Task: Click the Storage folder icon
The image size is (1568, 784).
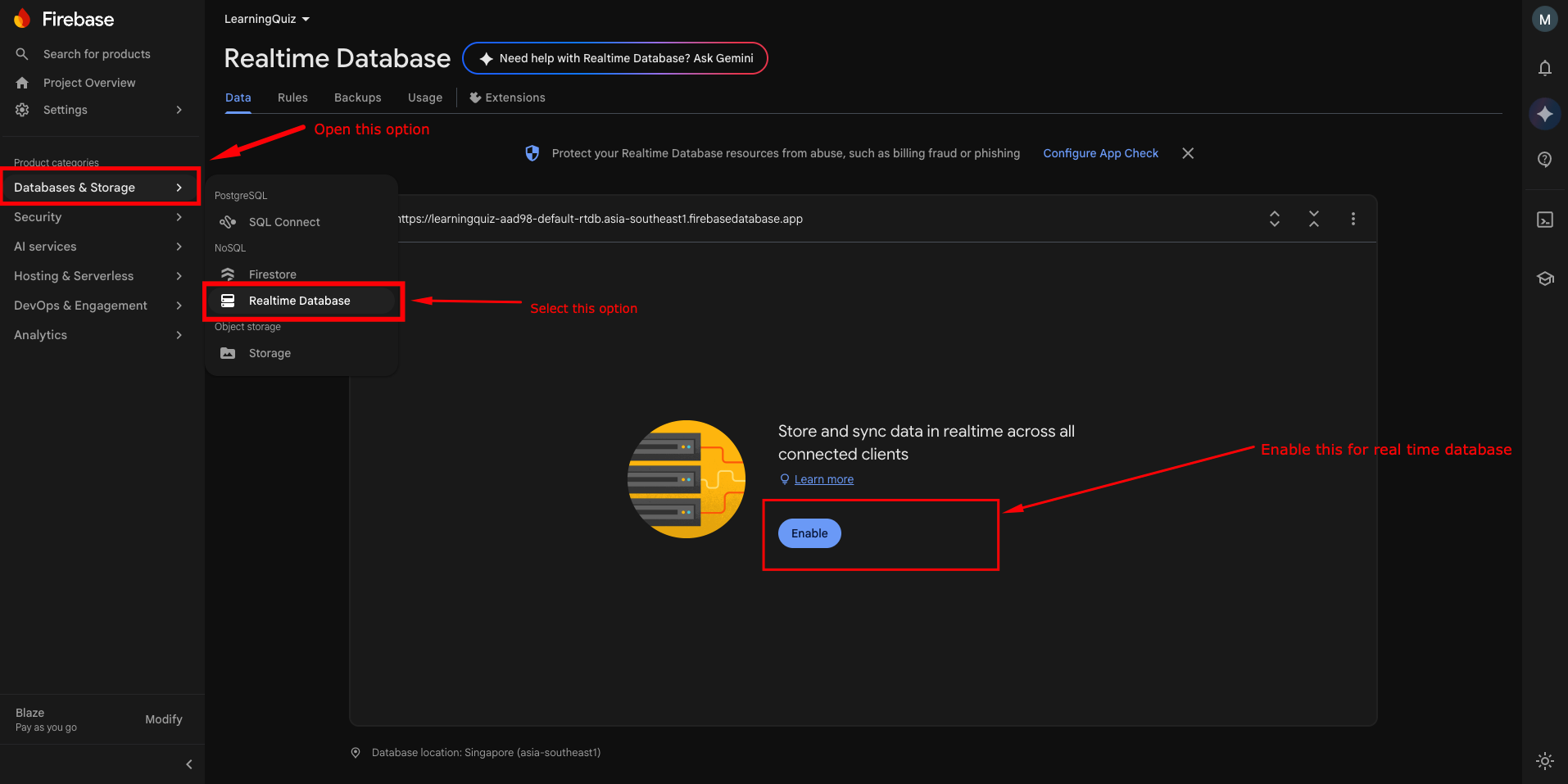Action: (x=228, y=353)
